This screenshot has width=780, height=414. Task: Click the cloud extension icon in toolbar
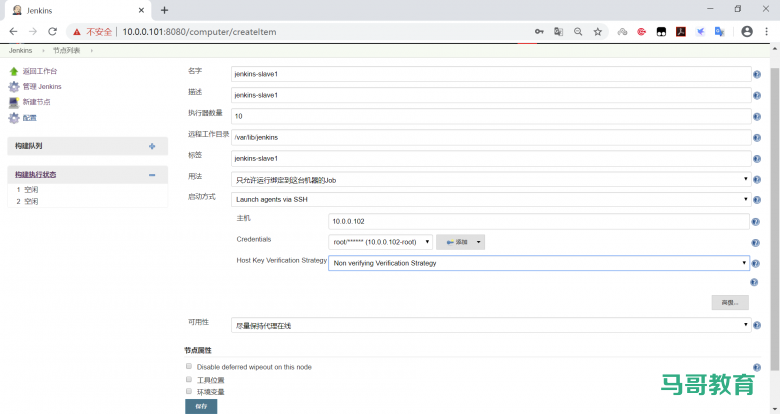(622, 31)
